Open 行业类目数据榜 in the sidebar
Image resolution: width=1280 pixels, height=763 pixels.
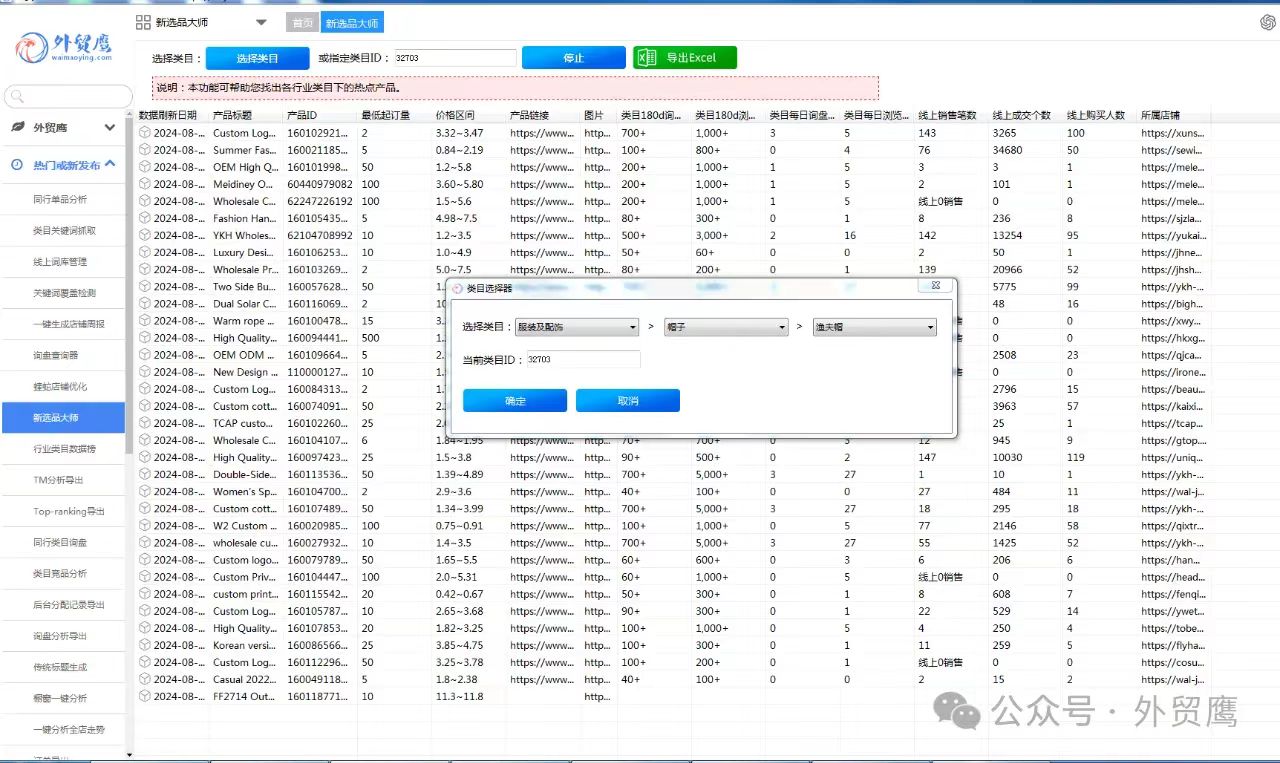pyautogui.click(x=64, y=449)
